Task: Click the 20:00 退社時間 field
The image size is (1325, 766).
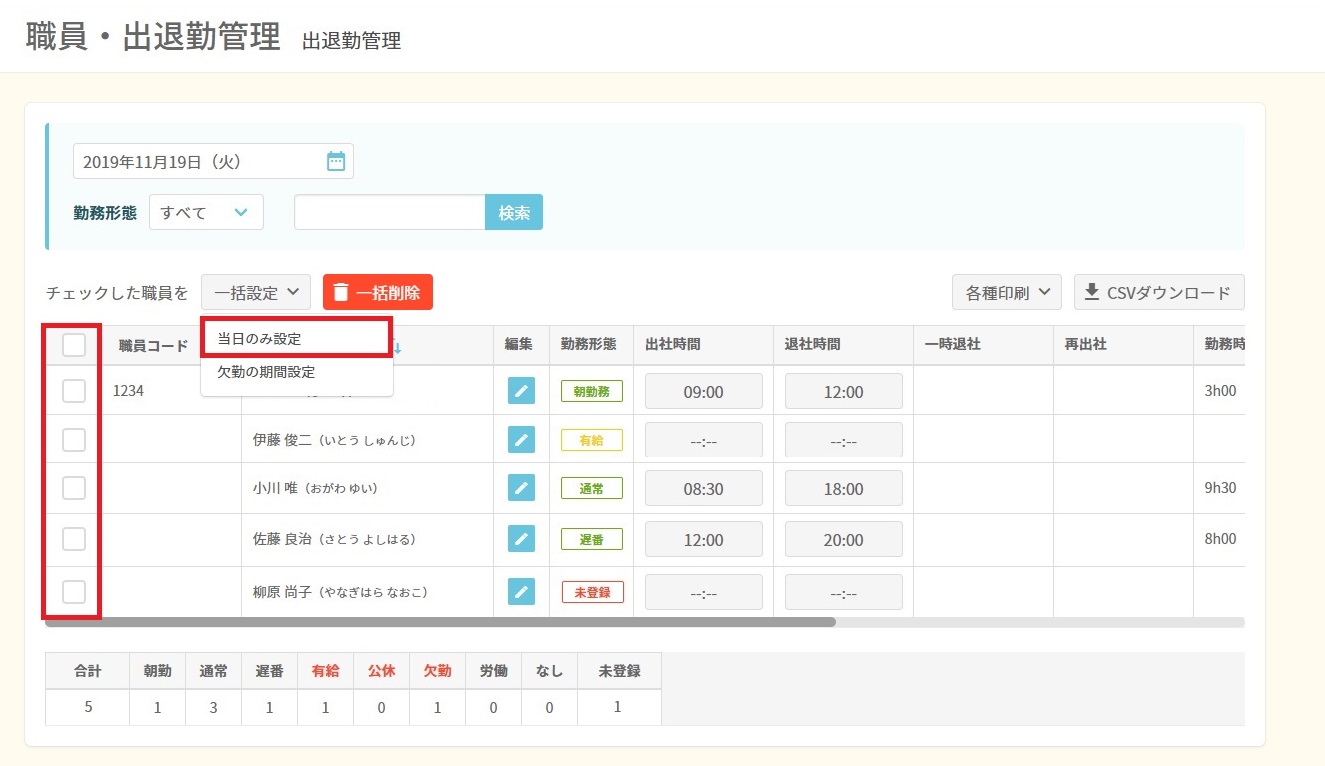Action: 844,540
